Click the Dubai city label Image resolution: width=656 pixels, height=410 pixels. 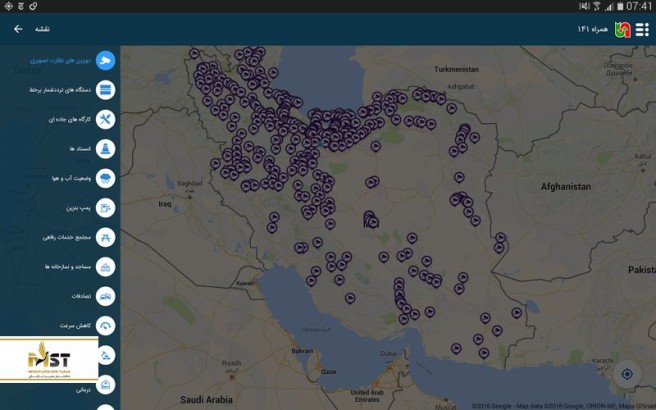coord(389,354)
